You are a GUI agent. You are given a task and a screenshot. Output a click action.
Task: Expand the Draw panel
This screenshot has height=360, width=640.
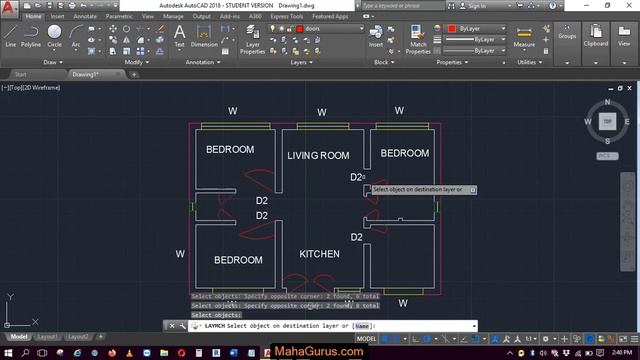pos(53,62)
